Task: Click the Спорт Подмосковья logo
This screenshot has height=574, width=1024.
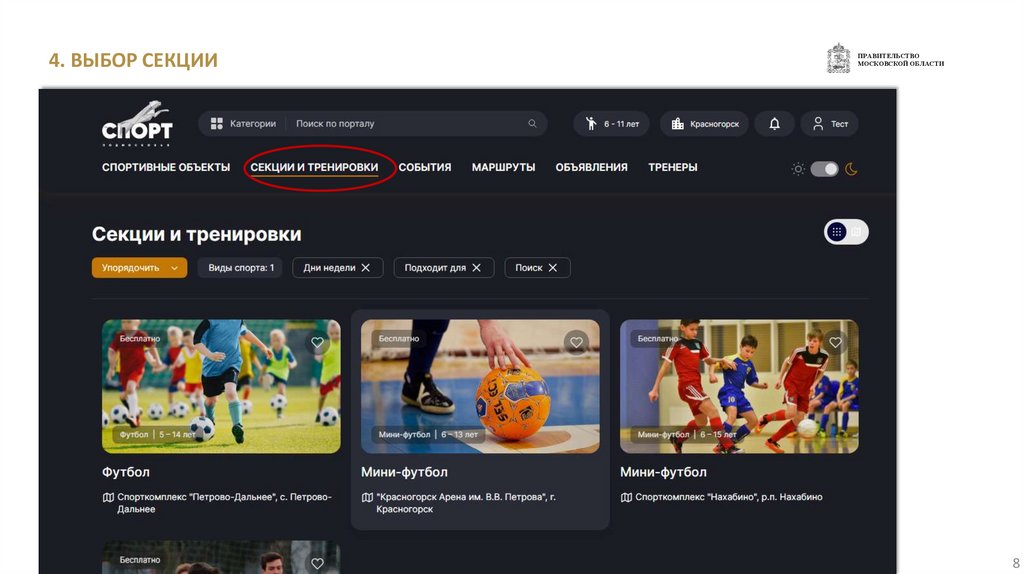Action: coord(137,123)
